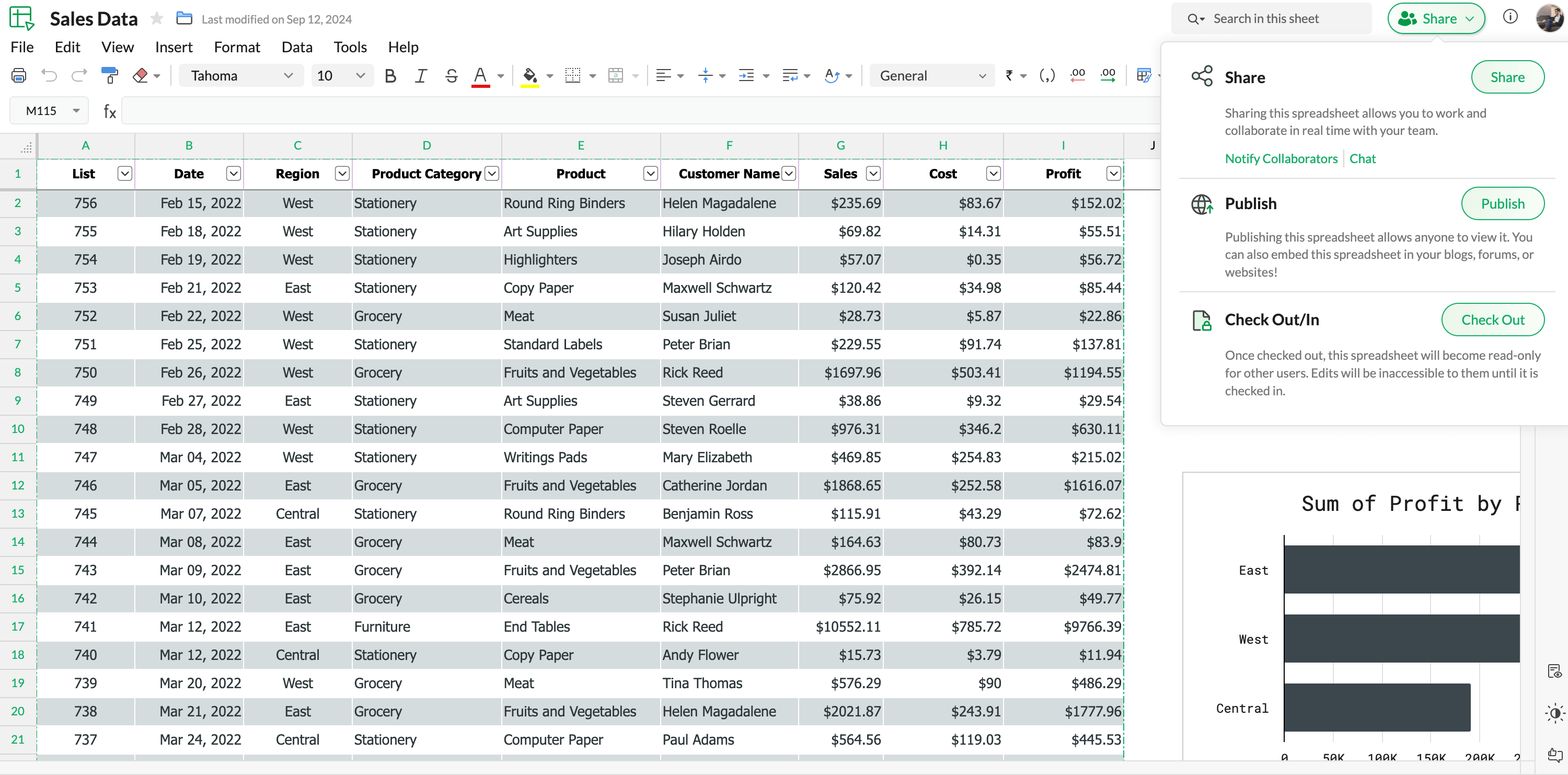Open the Chat link in Share panel
The width and height of the screenshot is (1568, 775).
point(1363,158)
